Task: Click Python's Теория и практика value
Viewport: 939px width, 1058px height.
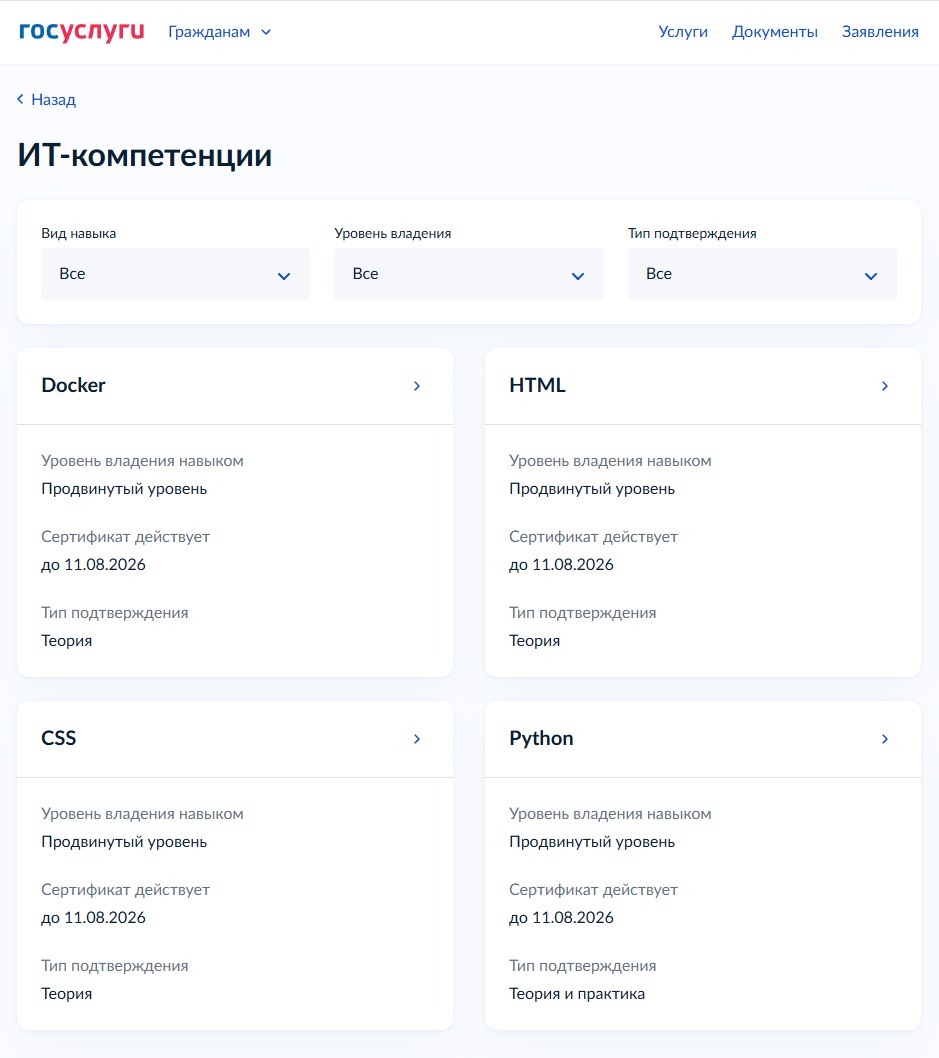Action: (577, 994)
